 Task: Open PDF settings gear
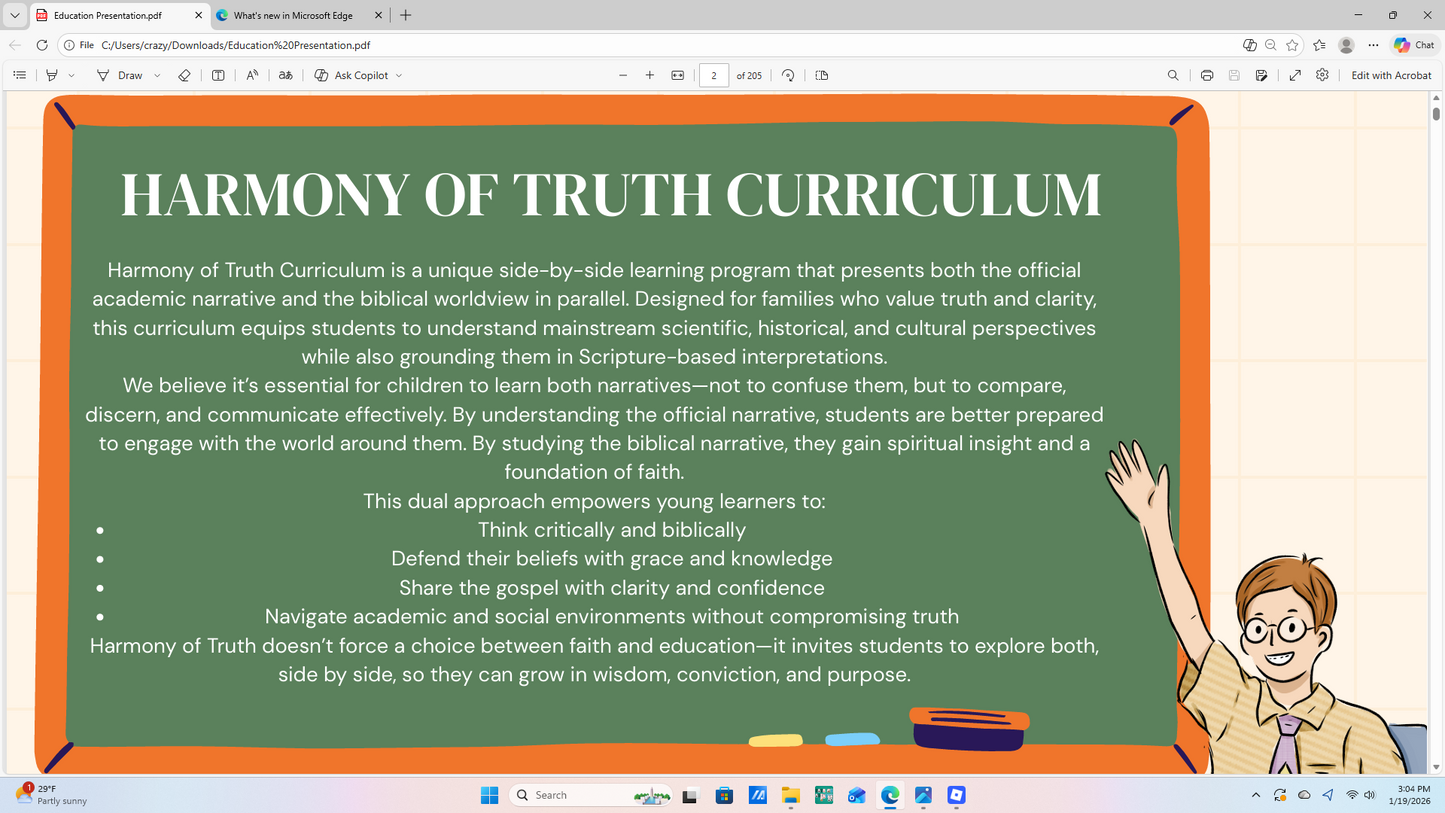(x=1322, y=75)
